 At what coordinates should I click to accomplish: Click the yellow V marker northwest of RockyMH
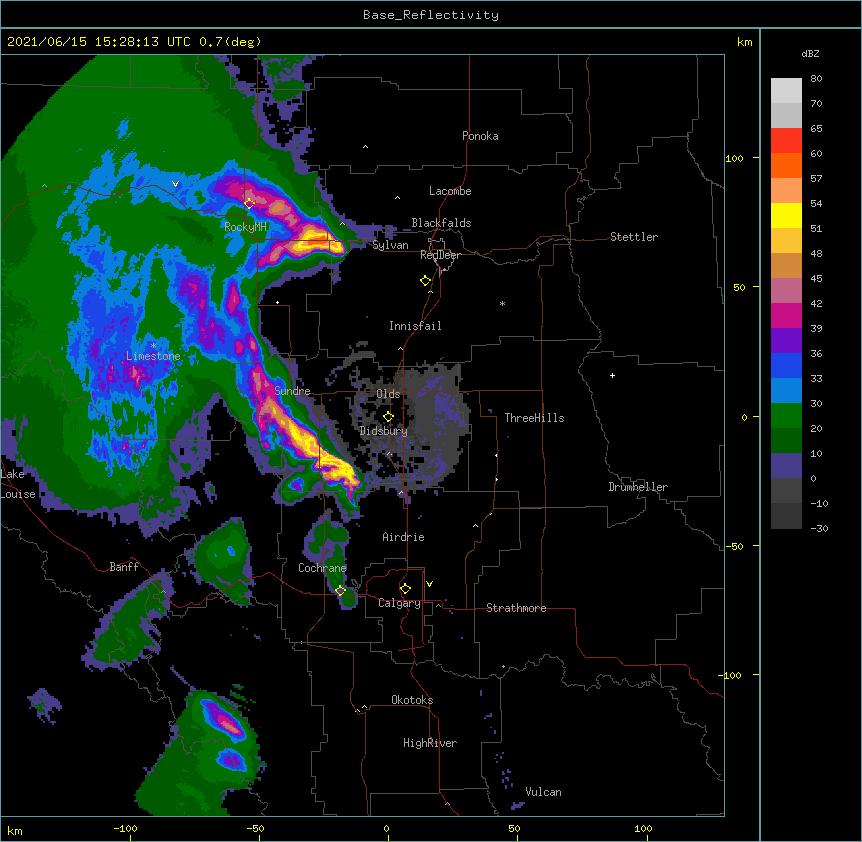coord(175,184)
